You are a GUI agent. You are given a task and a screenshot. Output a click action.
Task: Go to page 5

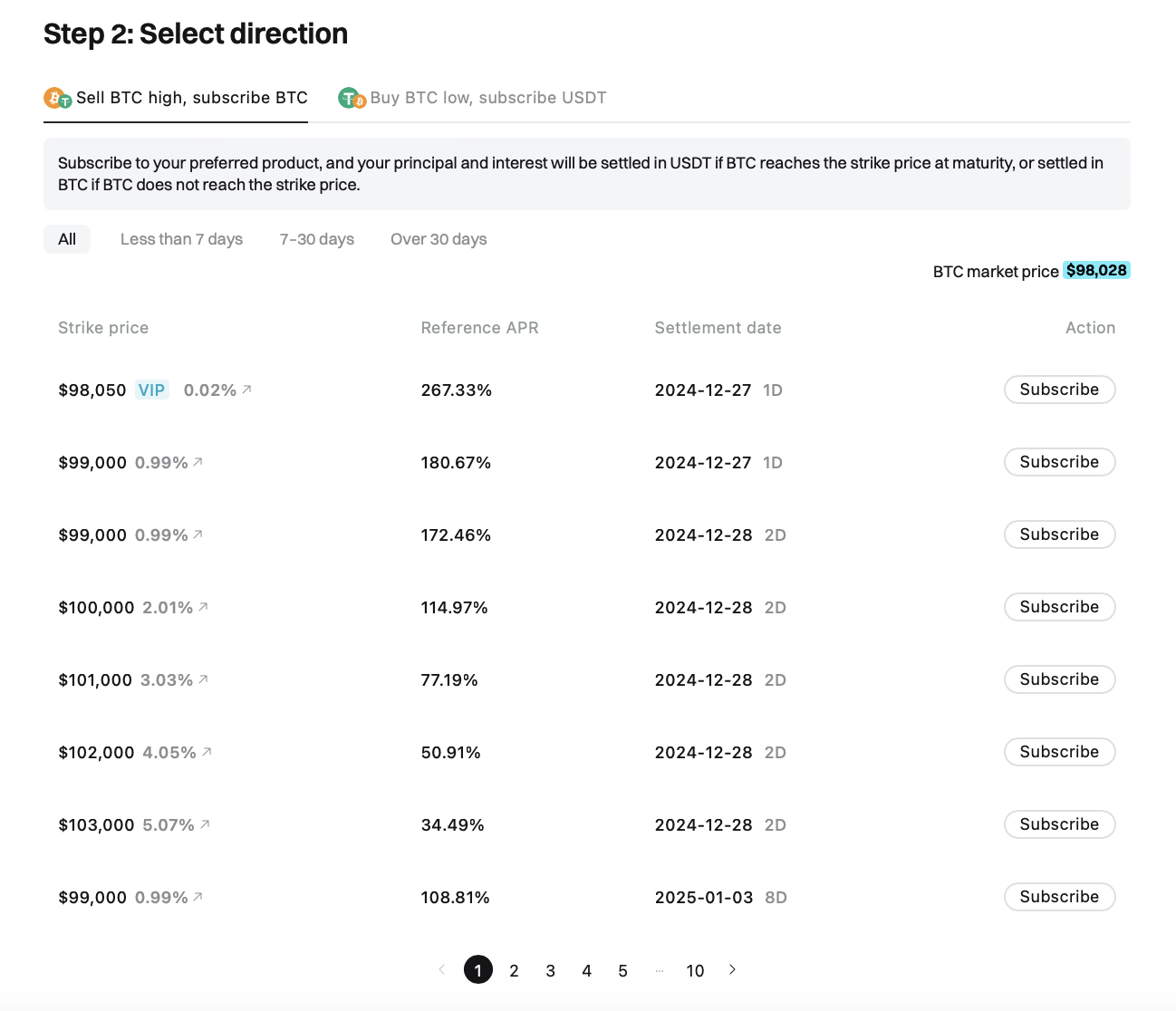(x=622, y=970)
